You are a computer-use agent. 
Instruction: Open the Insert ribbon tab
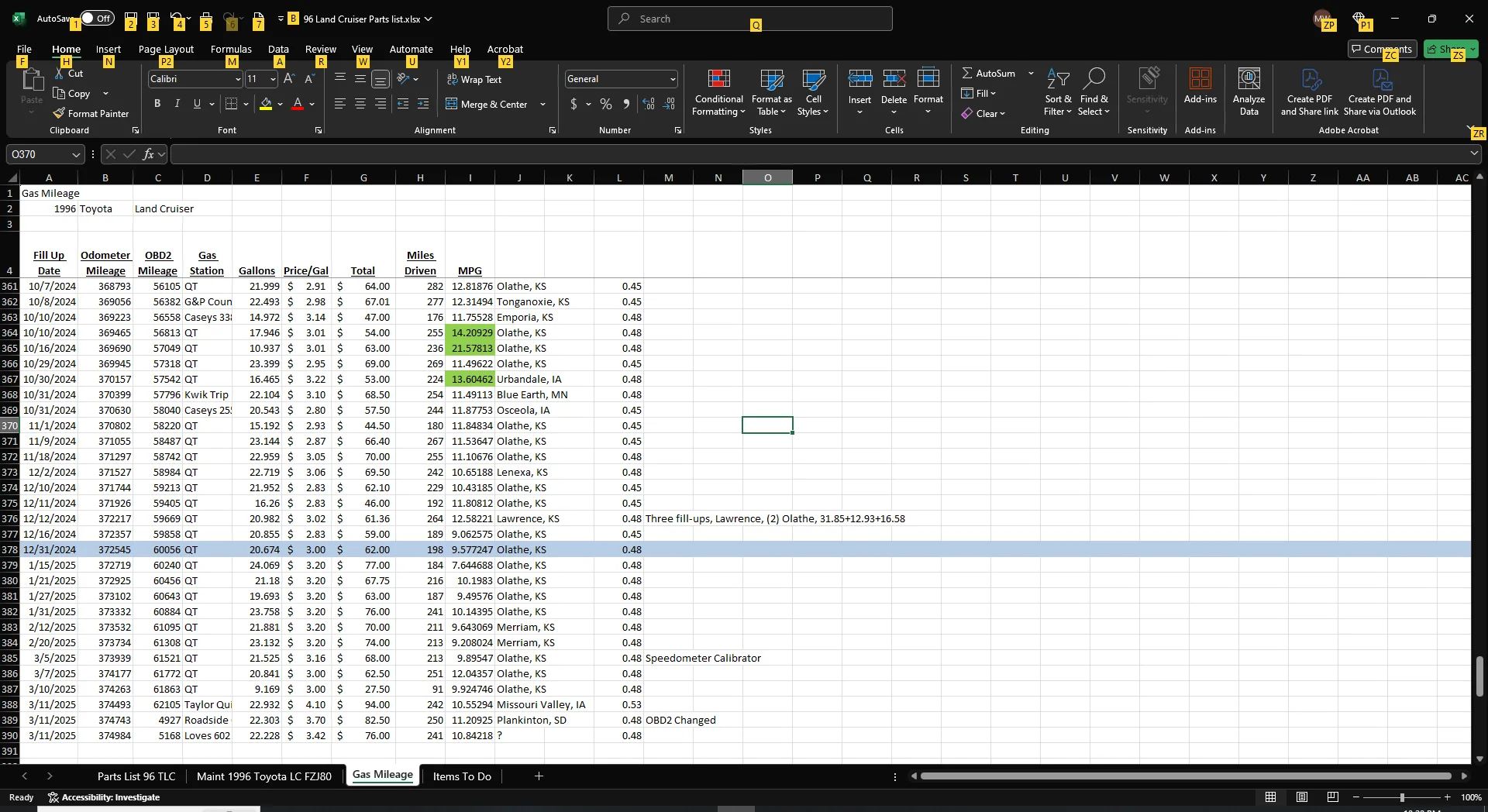108,49
